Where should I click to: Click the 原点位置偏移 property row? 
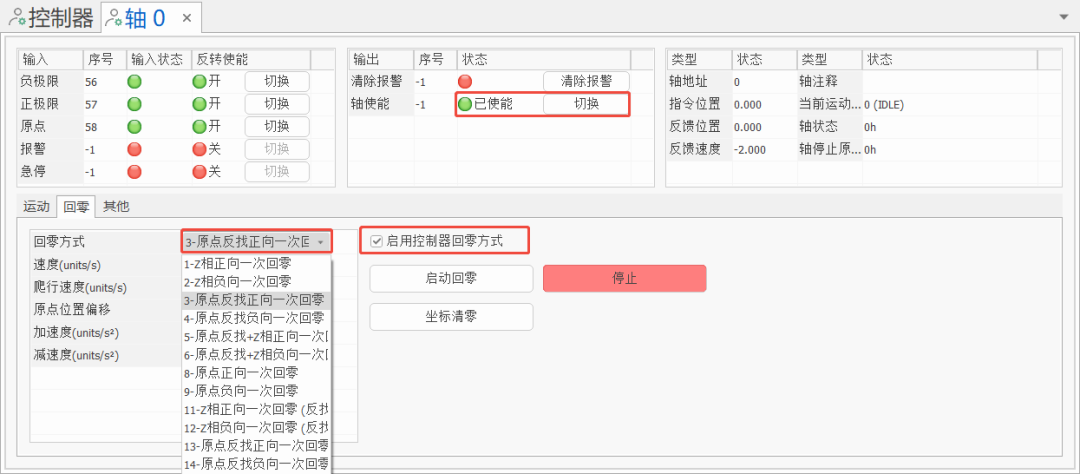click(107, 310)
